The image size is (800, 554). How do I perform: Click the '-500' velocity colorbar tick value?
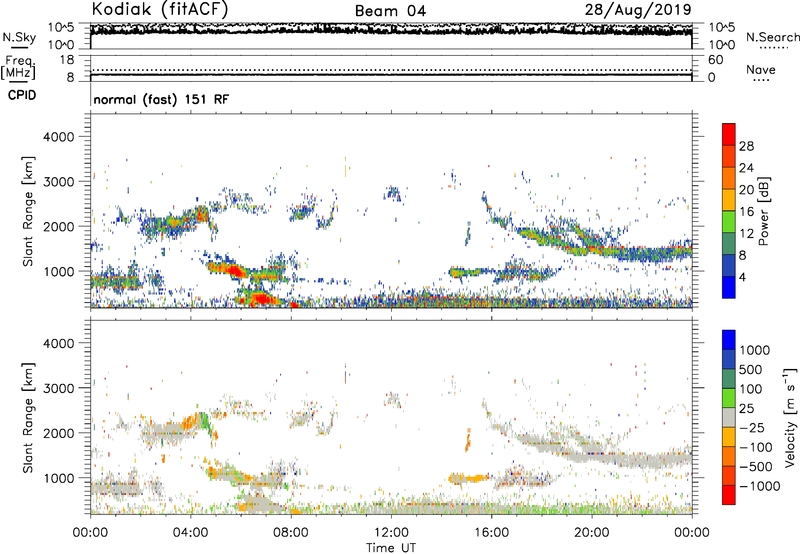(x=756, y=467)
